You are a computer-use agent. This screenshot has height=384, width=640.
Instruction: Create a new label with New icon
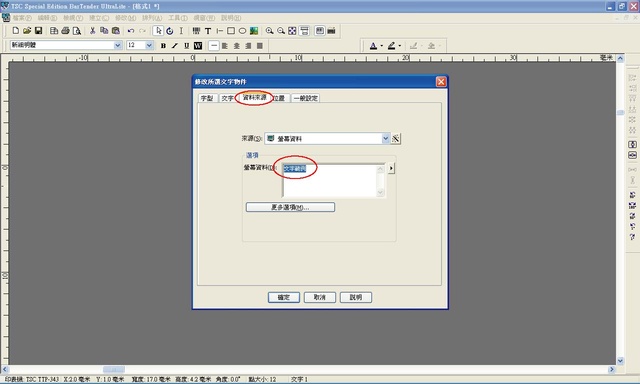[x=16, y=31]
